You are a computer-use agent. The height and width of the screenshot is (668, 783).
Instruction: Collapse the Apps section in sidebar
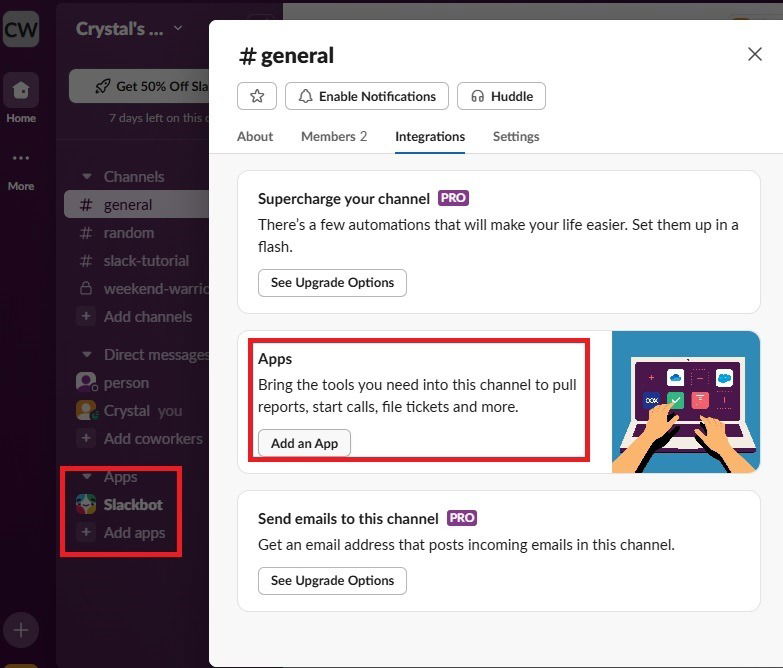87,476
